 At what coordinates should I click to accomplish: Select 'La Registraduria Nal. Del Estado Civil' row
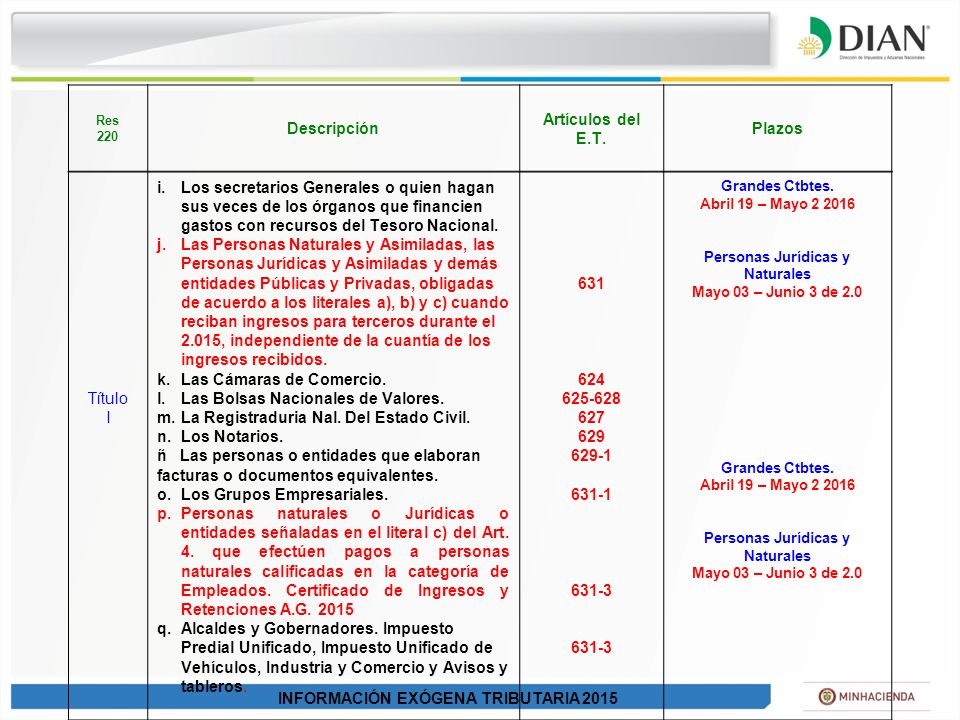tap(313, 418)
